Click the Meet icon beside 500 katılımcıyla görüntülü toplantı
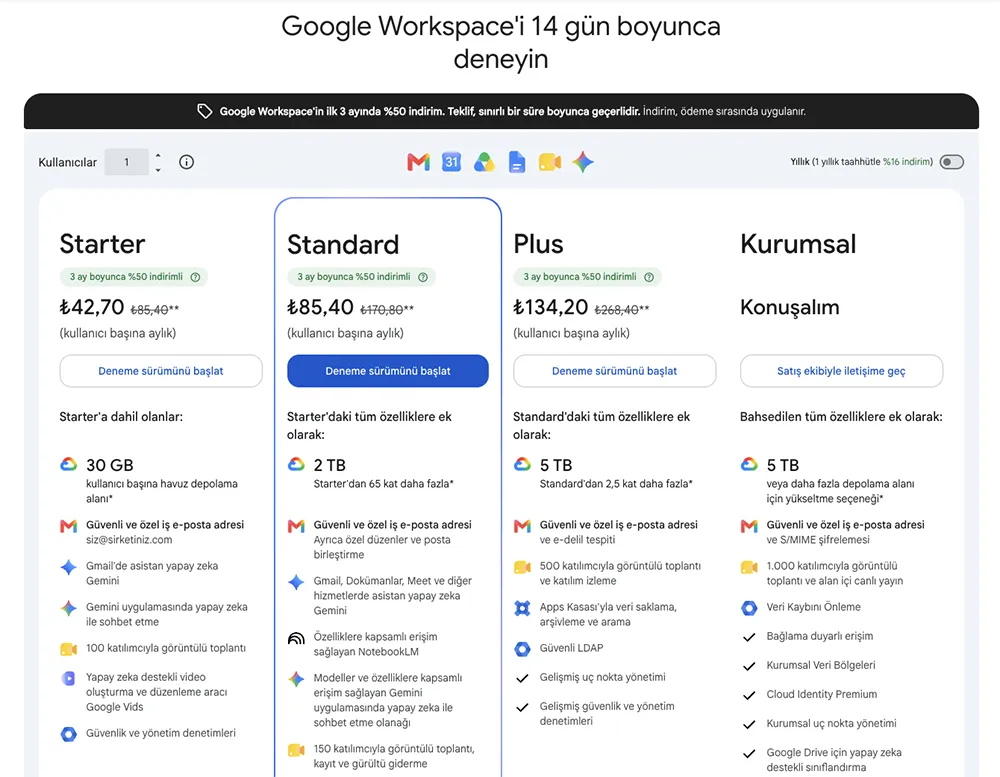This screenshot has width=1000, height=777. 522,567
